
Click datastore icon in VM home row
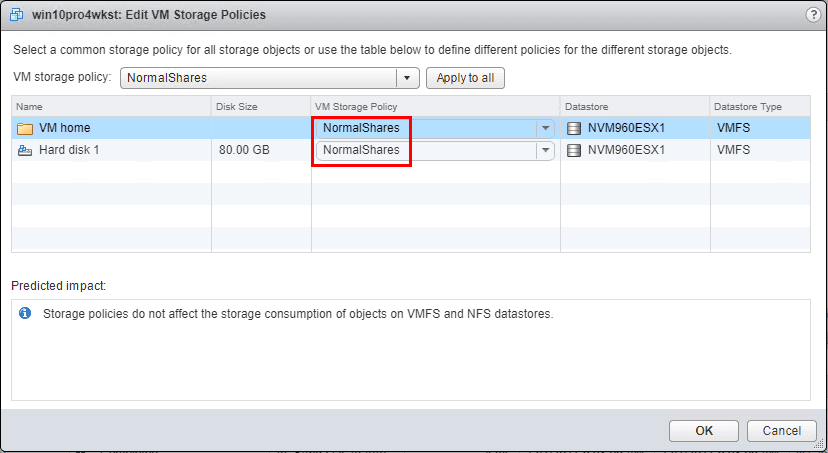coord(573,128)
